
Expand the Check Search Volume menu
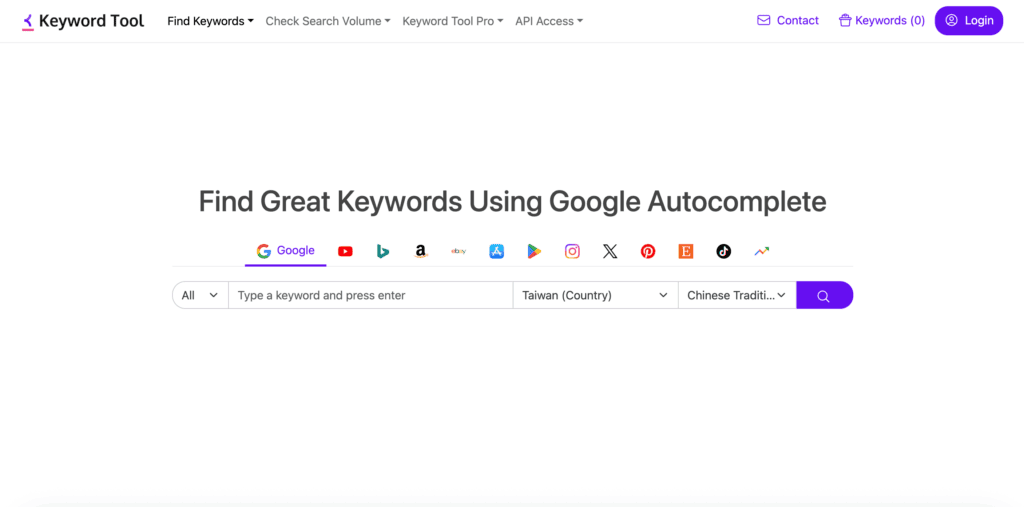(x=328, y=21)
